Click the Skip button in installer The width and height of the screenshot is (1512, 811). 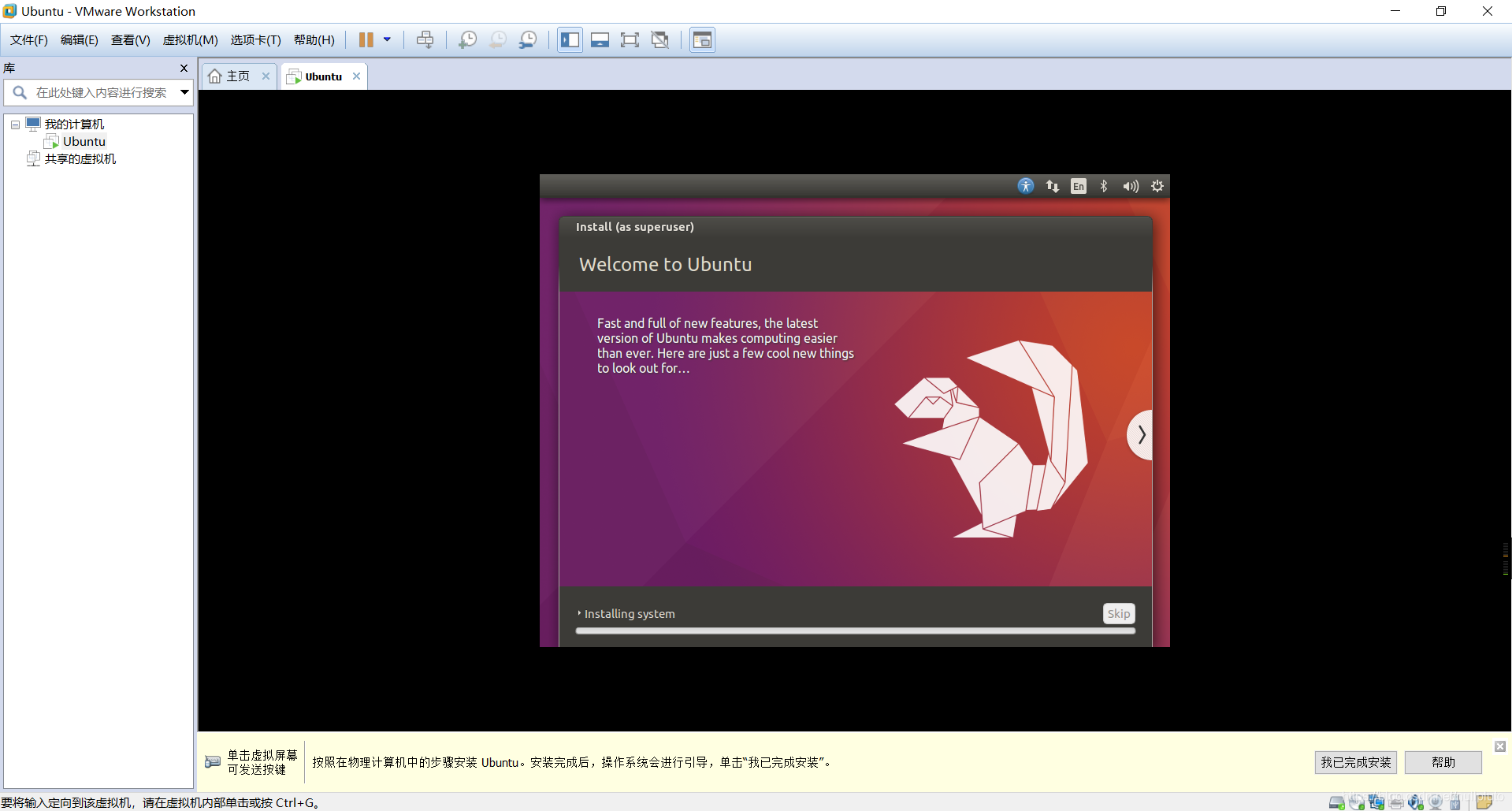[x=1119, y=613]
